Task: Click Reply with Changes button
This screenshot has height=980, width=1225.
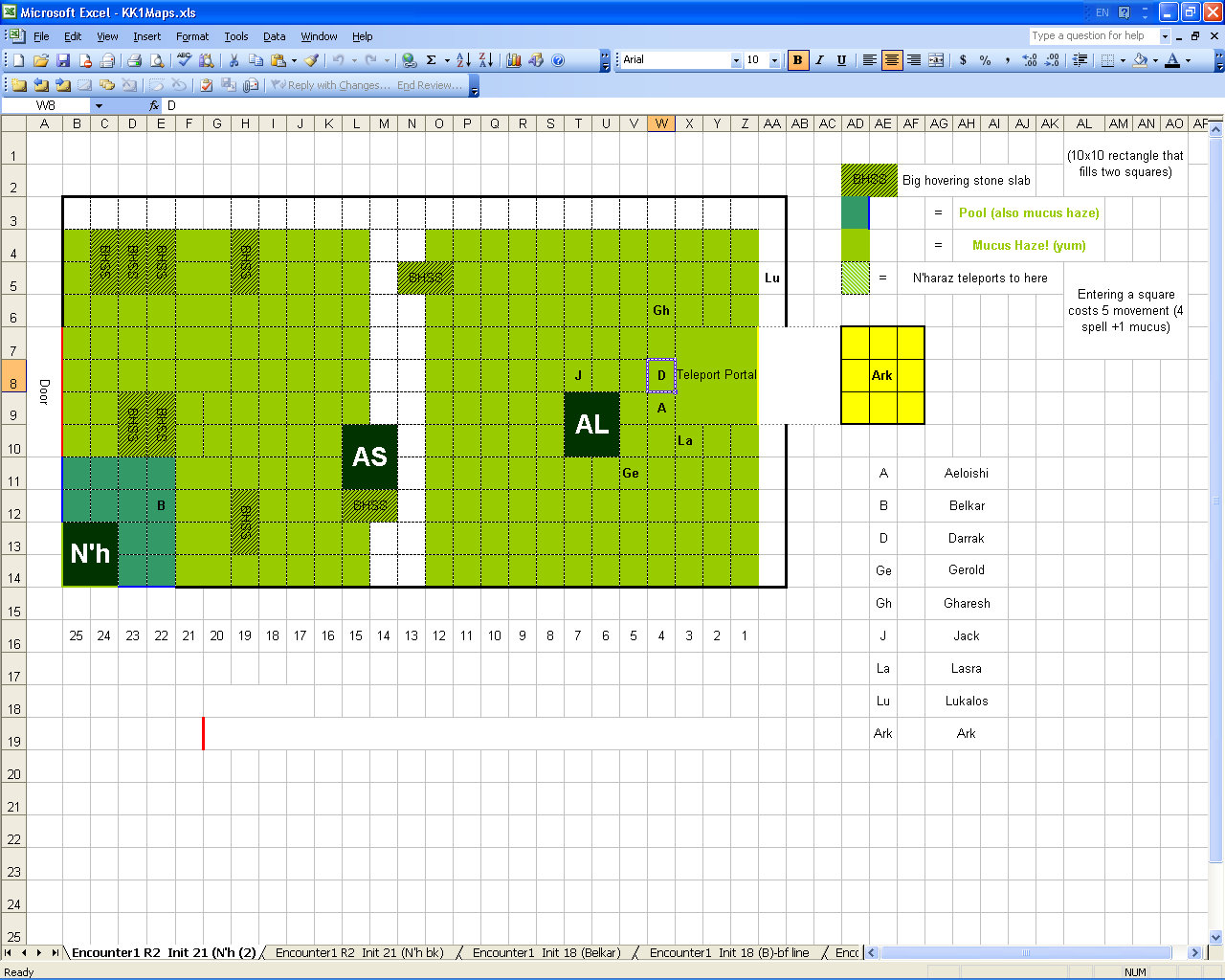Action: (331, 85)
